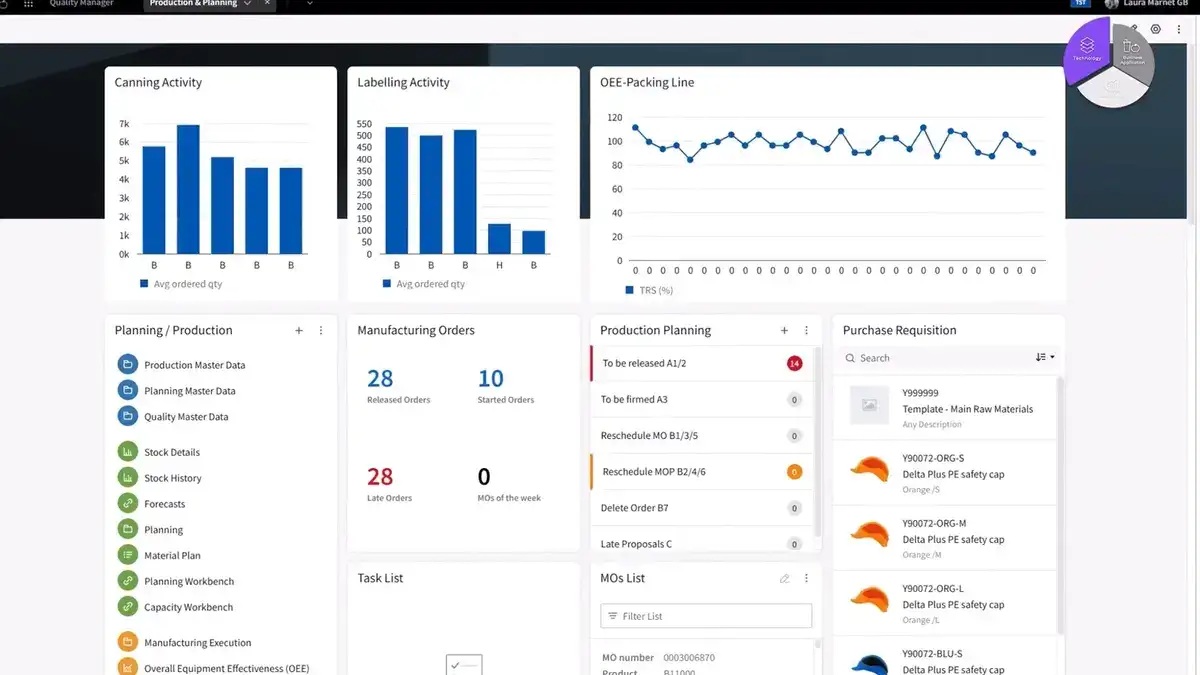Open the Y999999 Template placeholder thumbnail
This screenshot has width=1200, height=675.
[x=869, y=405]
